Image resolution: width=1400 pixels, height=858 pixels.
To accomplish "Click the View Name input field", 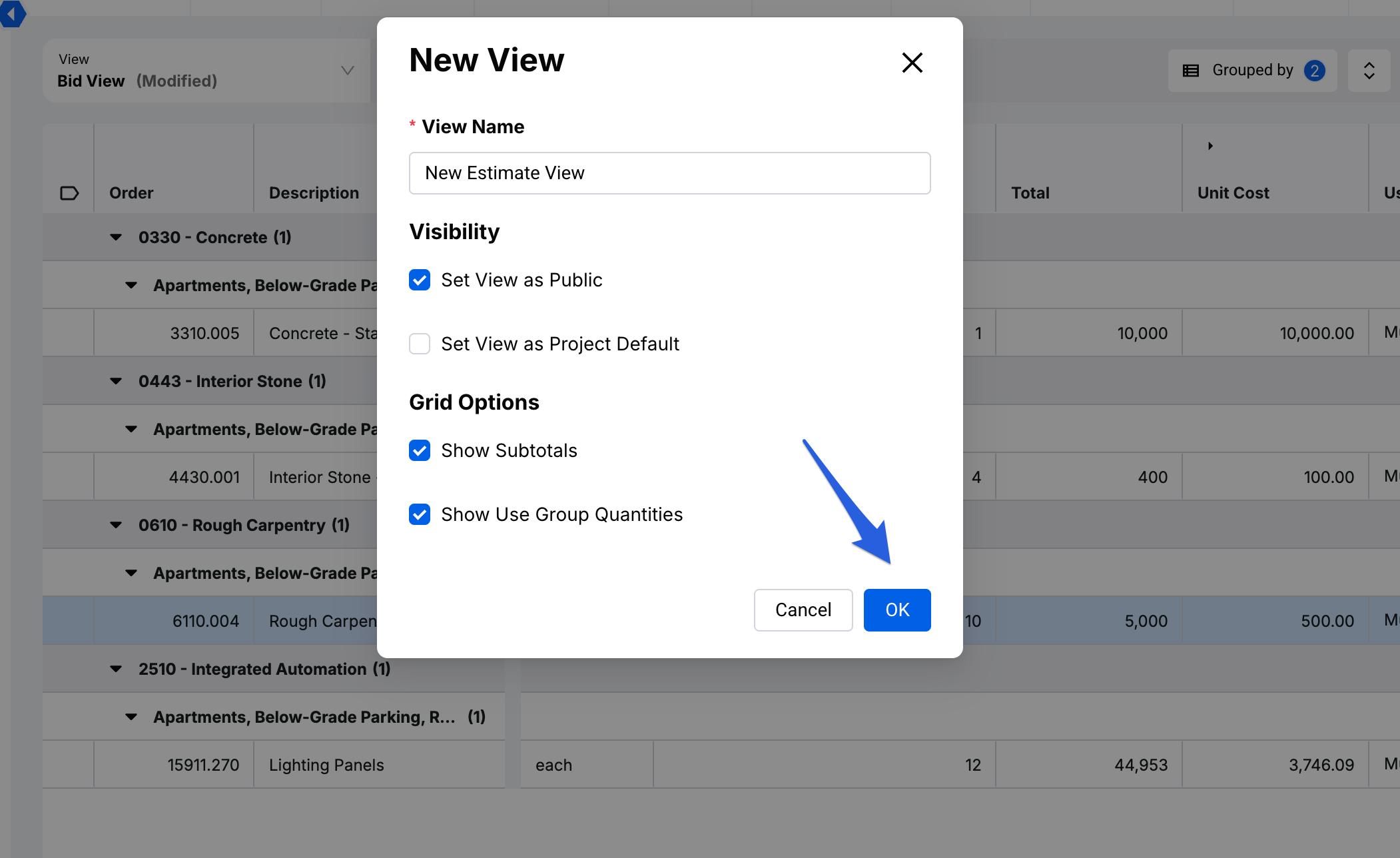I will coord(669,173).
